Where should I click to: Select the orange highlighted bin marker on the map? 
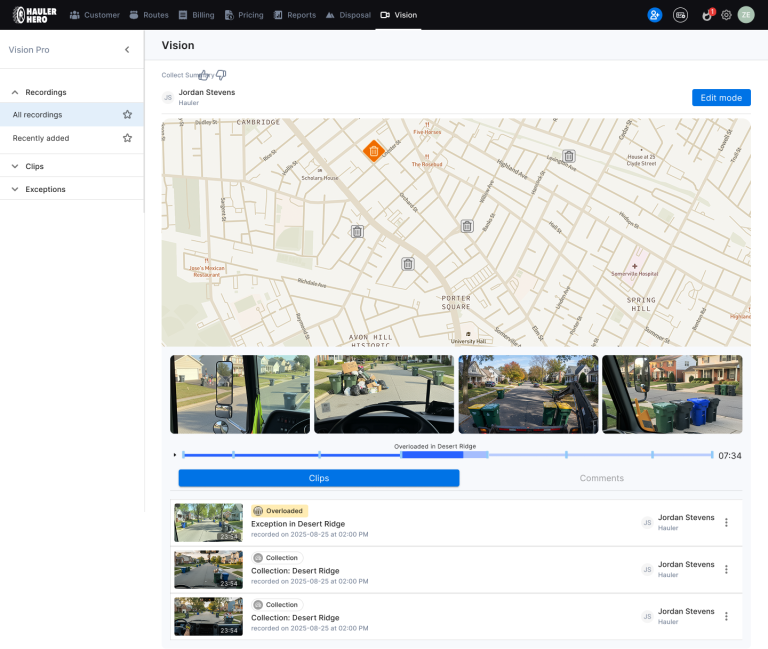coord(374,151)
